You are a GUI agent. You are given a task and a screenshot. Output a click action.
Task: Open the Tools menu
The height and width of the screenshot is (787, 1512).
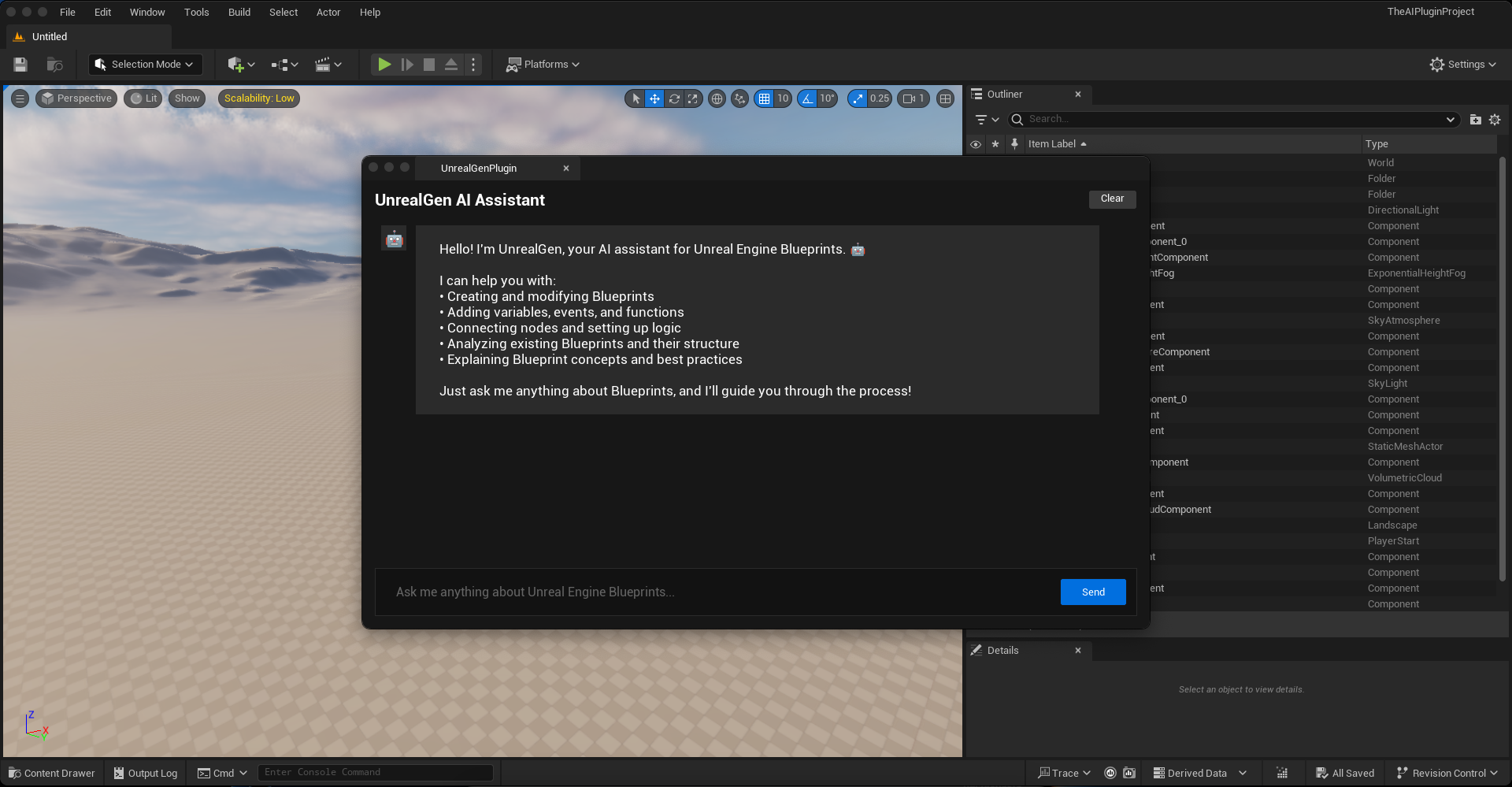197,12
